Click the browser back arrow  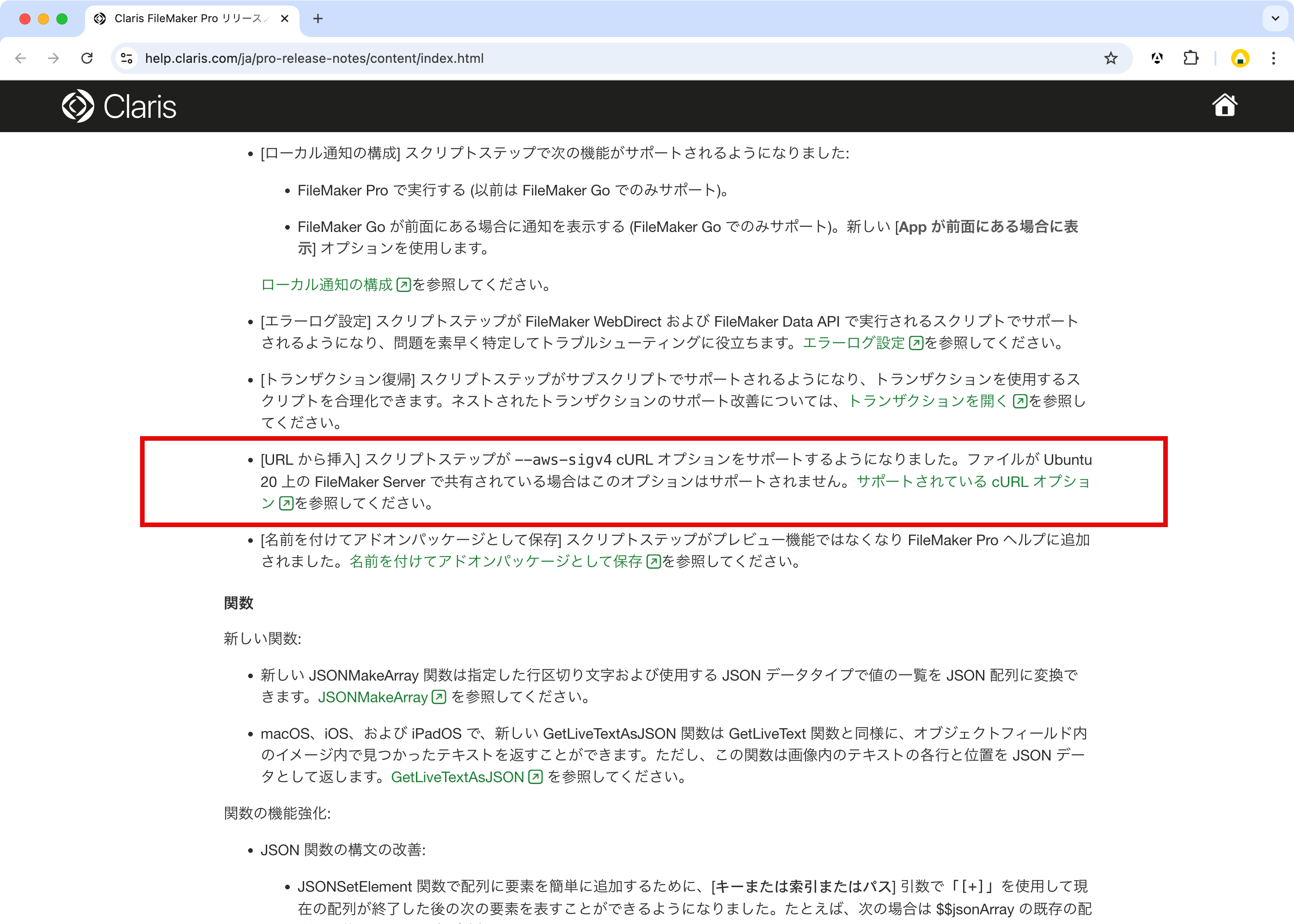[x=21, y=58]
